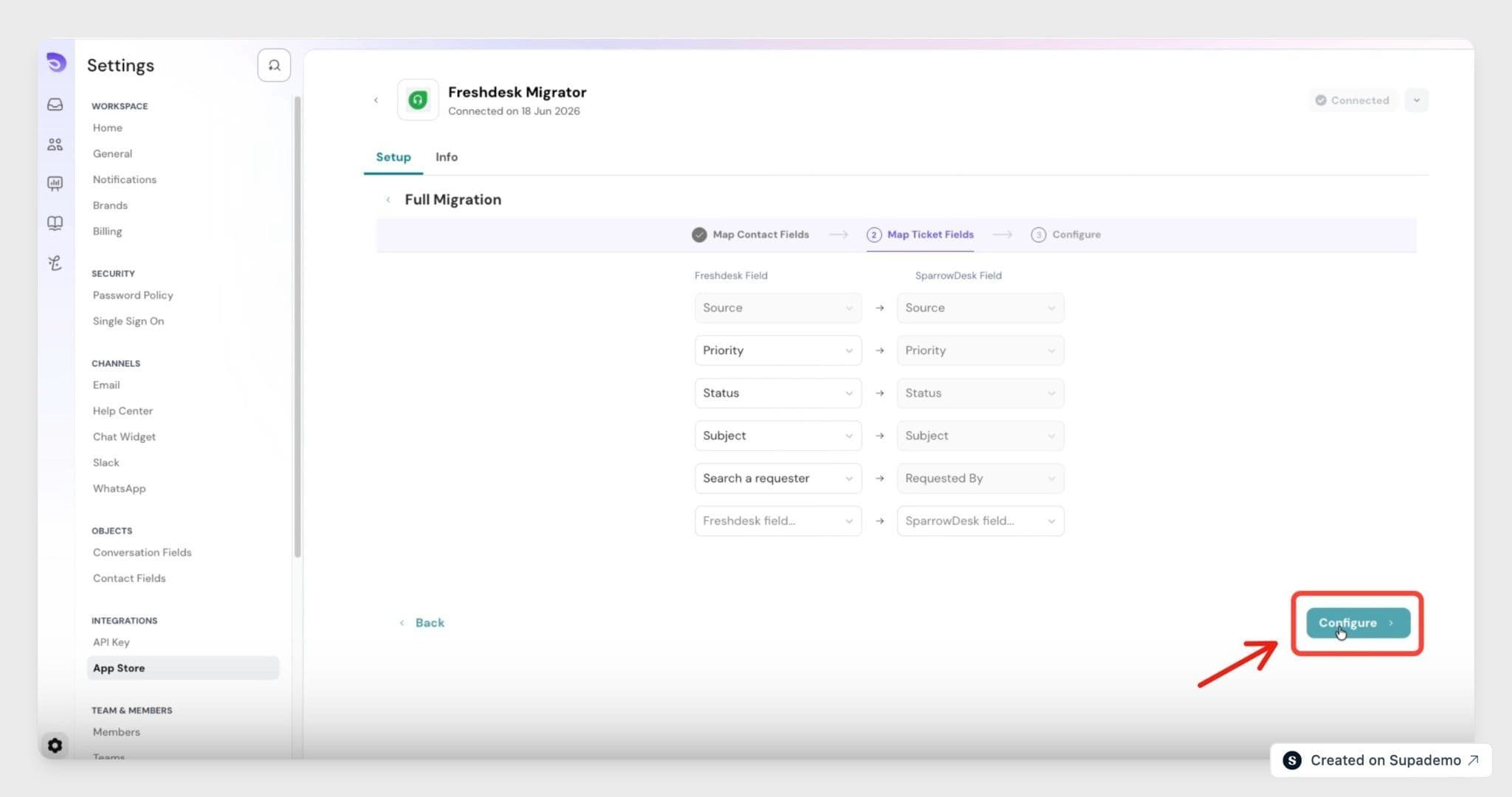Click the Map Contact Fields completed checkmark

699,235
